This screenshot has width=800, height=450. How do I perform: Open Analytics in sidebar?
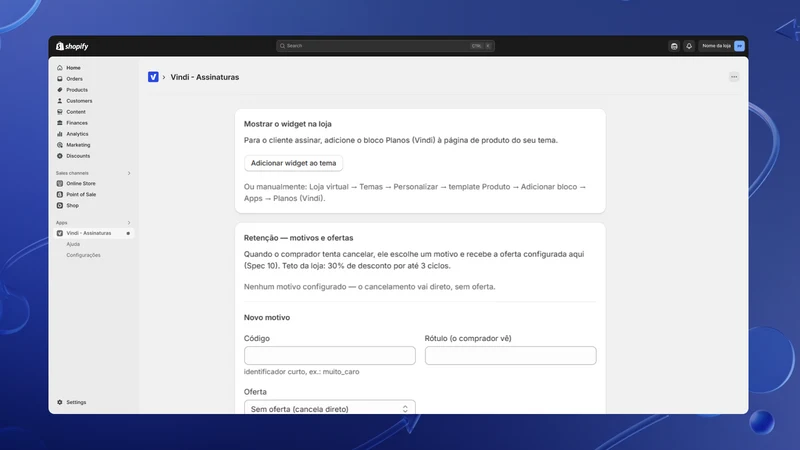coord(77,134)
